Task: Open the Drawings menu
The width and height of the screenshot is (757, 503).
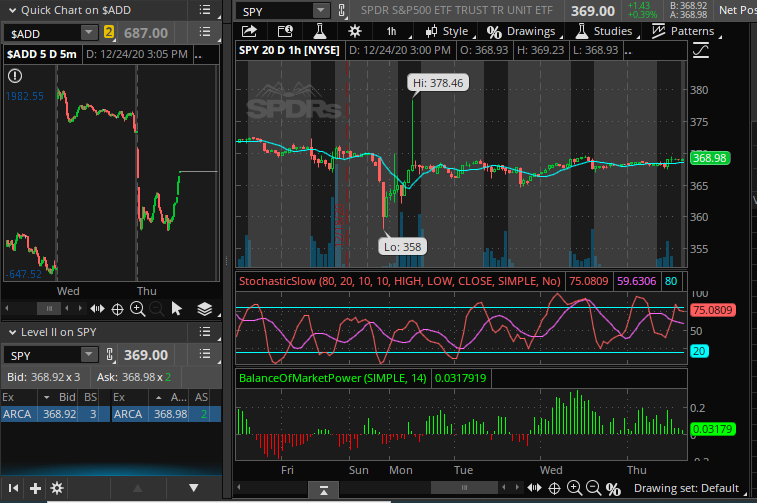Action: [x=523, y=31]
